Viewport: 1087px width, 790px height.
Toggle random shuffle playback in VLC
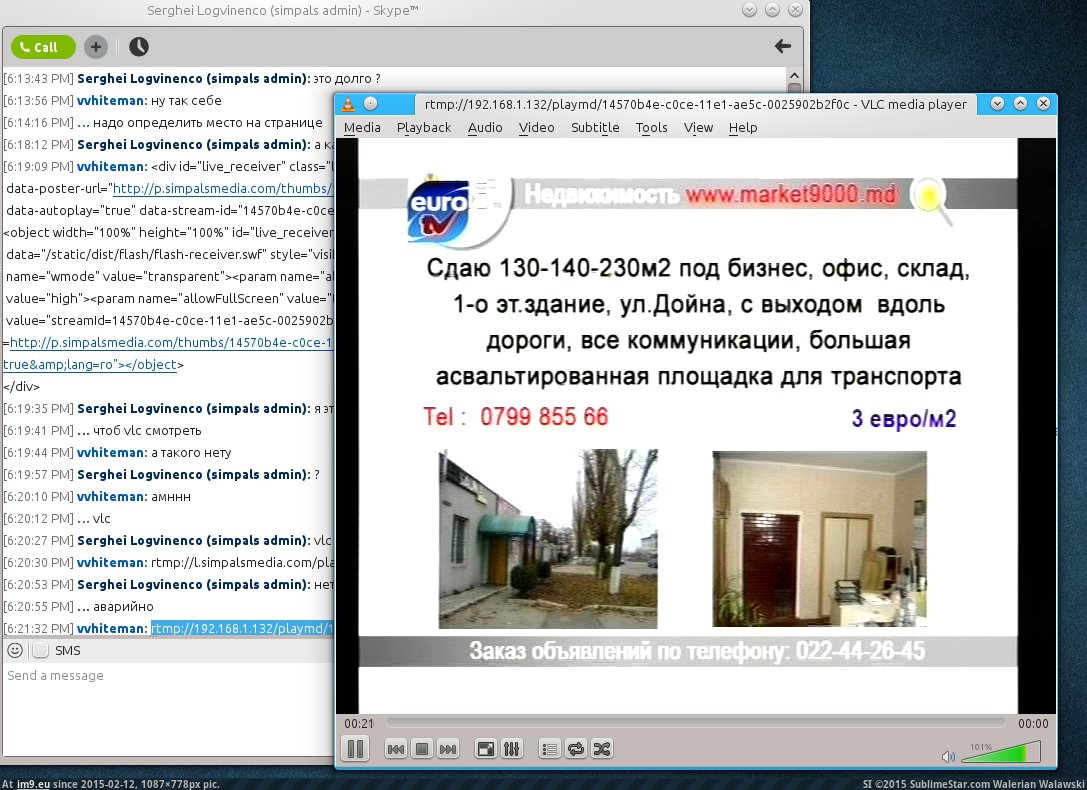point(601,749)
